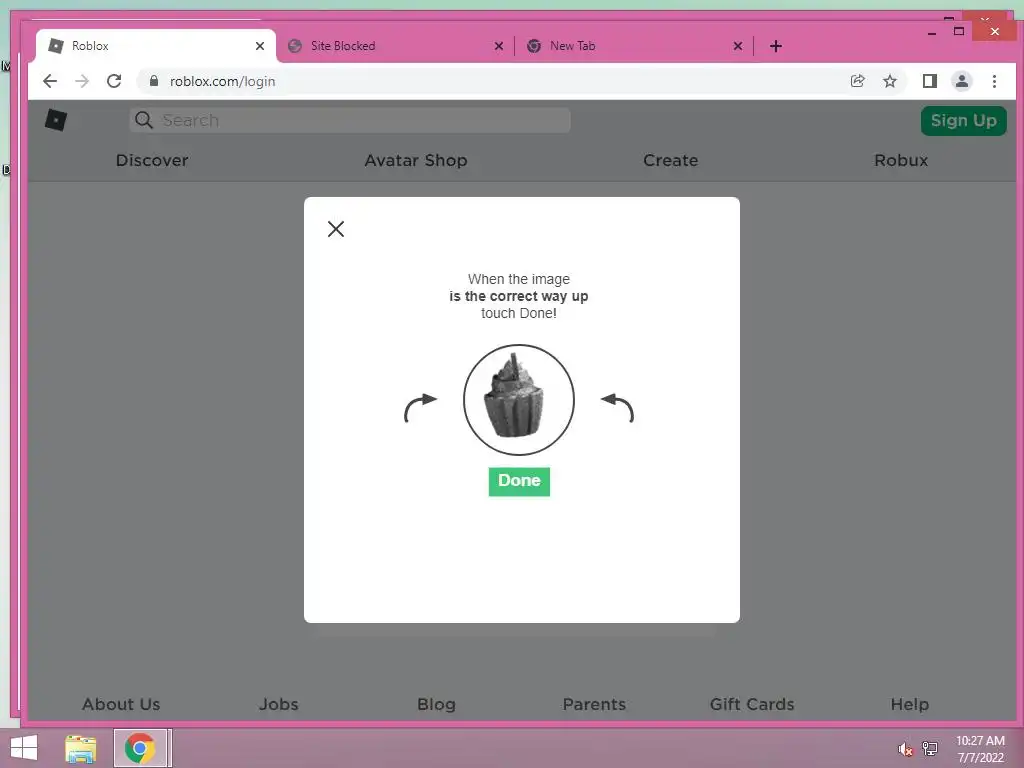This screenshot has height=768, width=1024.
Task: Open the Jobs footer link
Action: (x=279, y=704)
